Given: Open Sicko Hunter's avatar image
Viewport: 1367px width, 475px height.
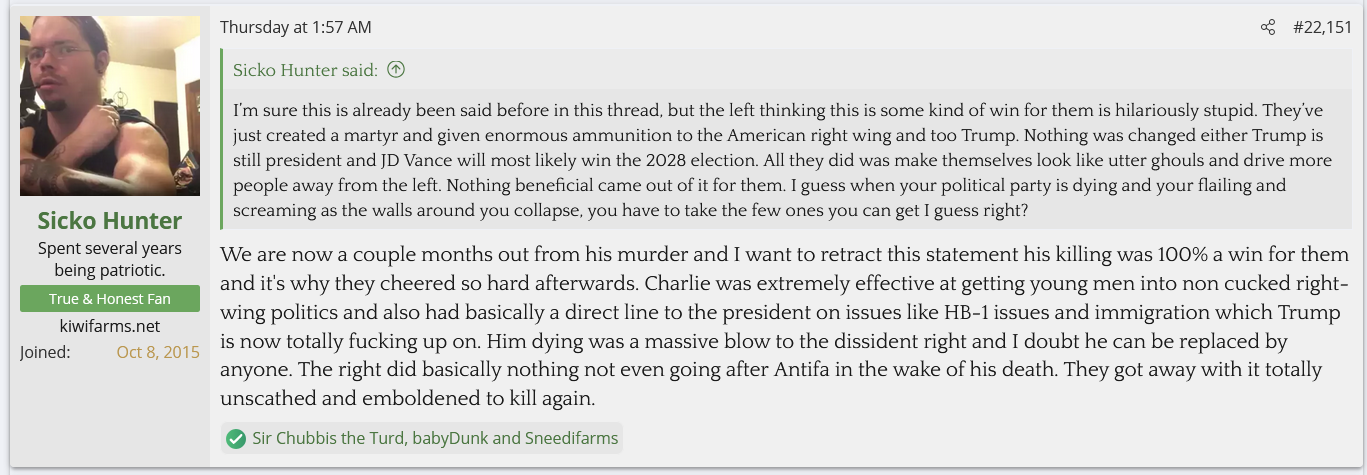Looking at the screenshot, I should pos(110,106).
